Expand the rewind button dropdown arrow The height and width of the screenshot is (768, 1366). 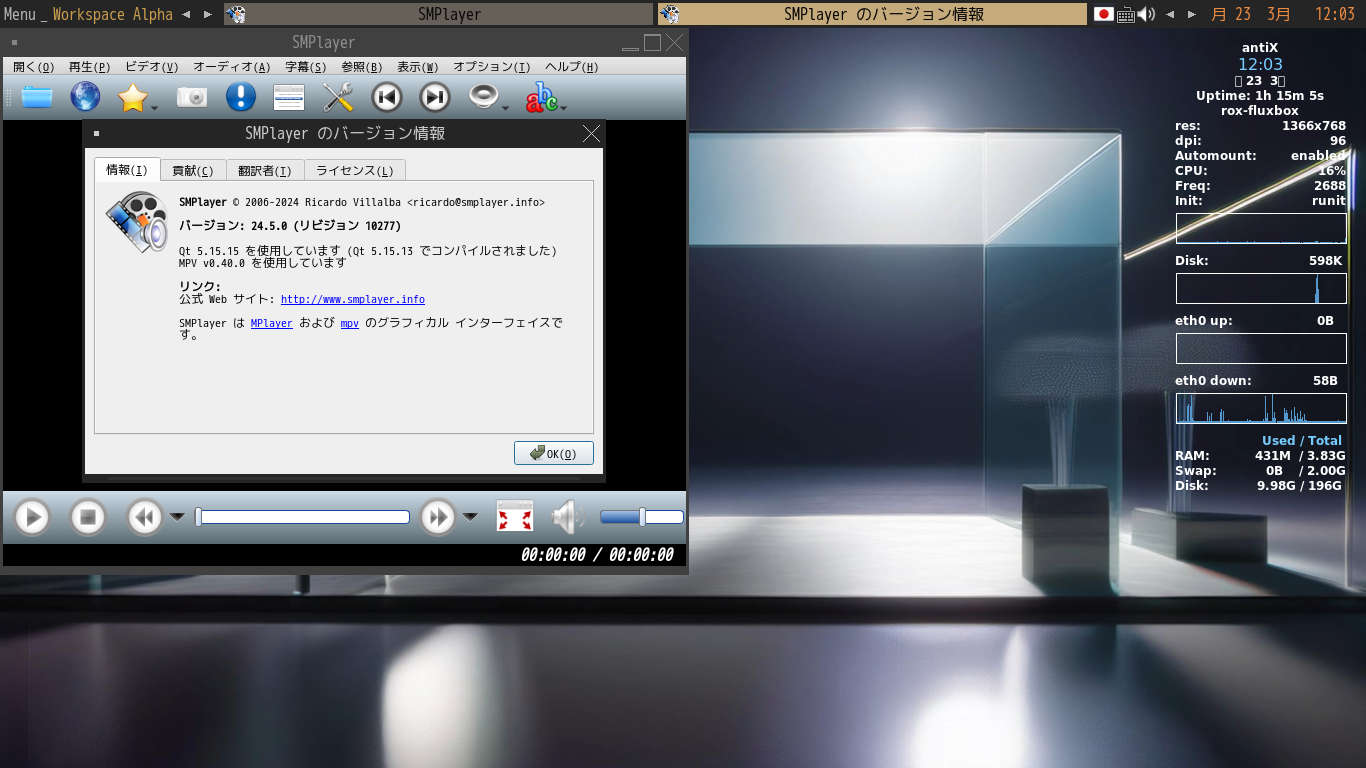coord(177,517)
